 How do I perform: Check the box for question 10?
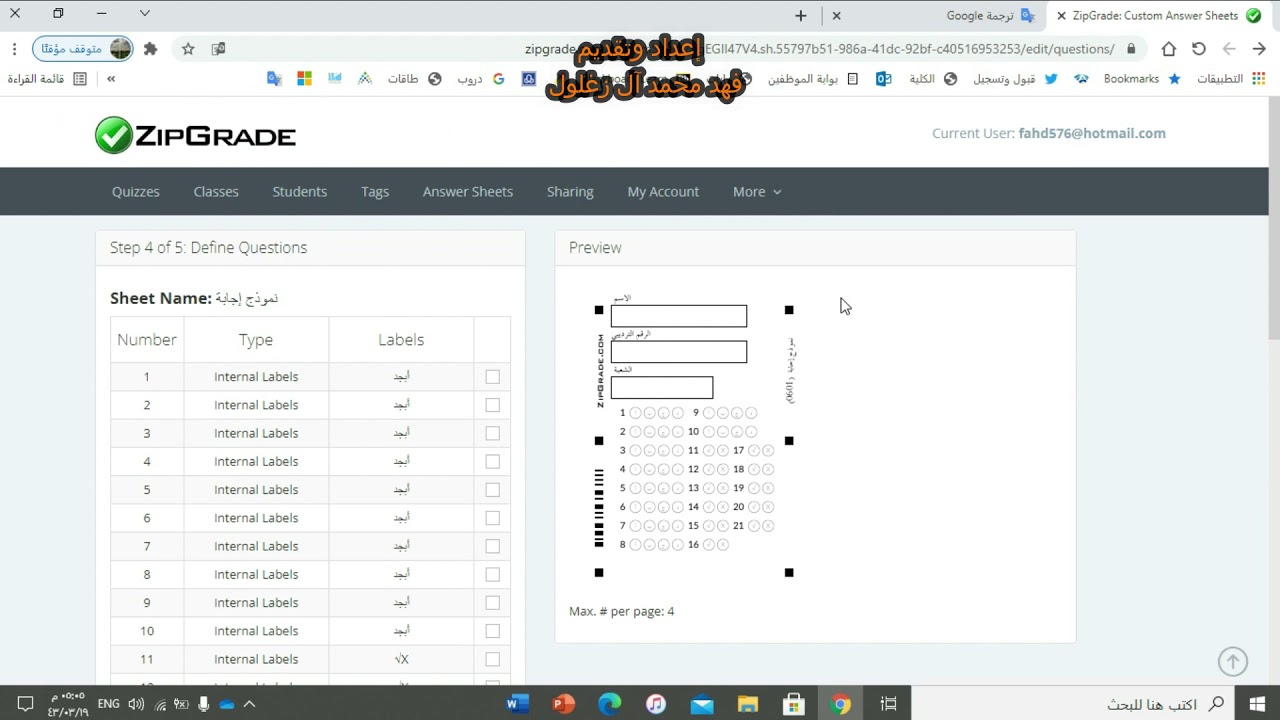coord(492,631)
